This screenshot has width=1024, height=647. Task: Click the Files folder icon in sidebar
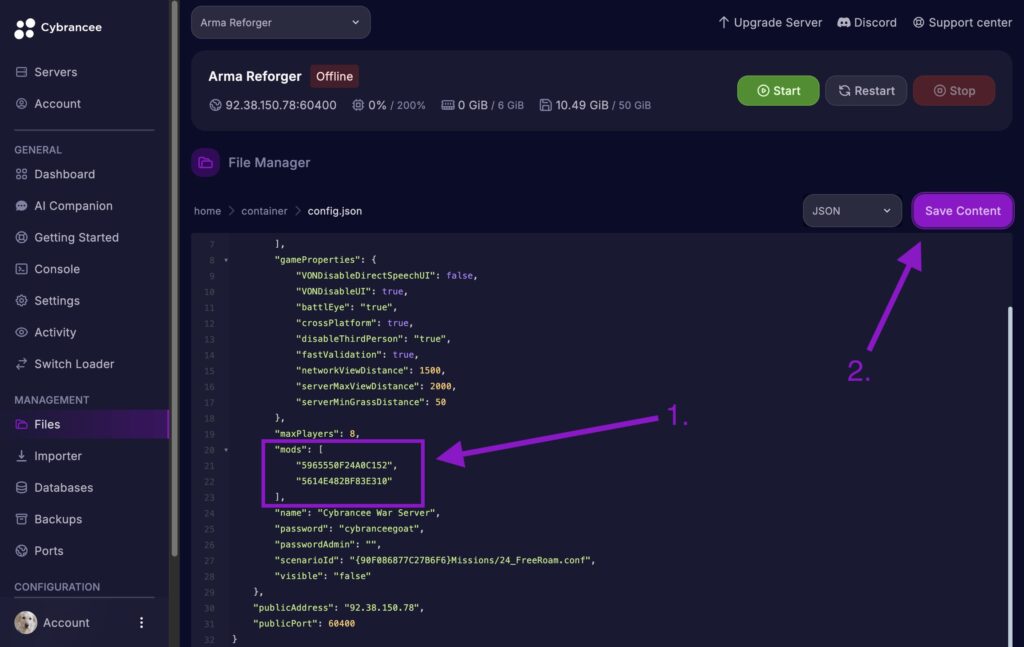22,424
